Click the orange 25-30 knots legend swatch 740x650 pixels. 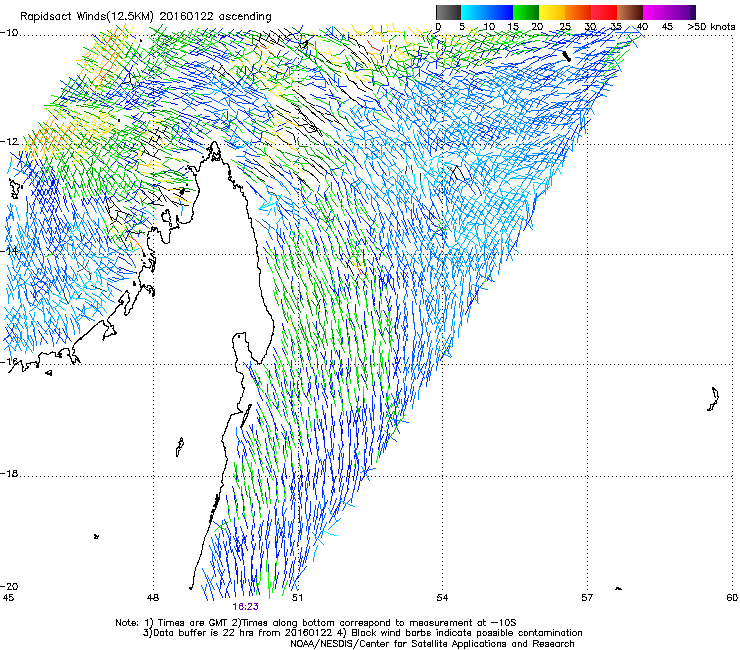tap(578, 12)
